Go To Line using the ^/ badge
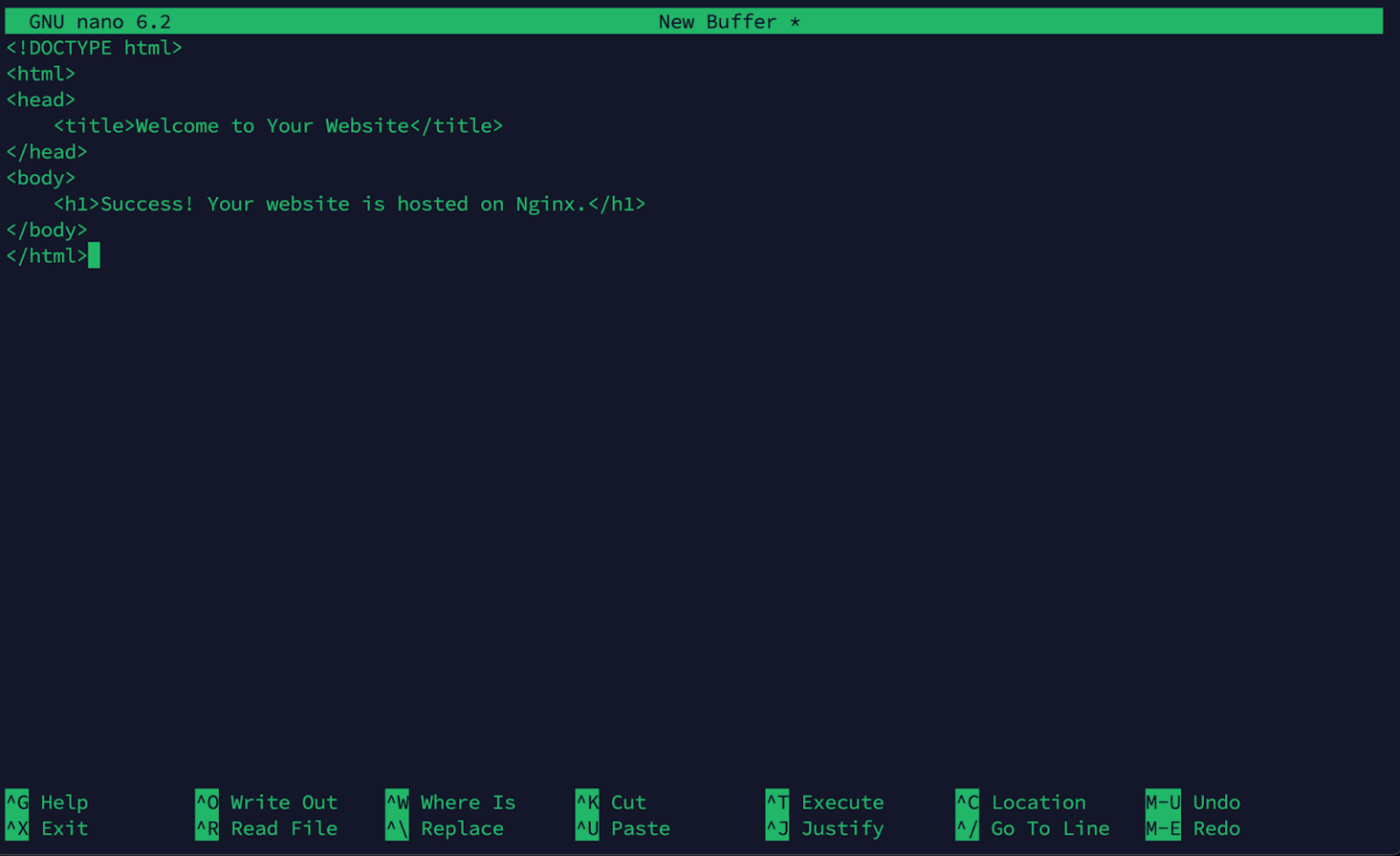 967,829
